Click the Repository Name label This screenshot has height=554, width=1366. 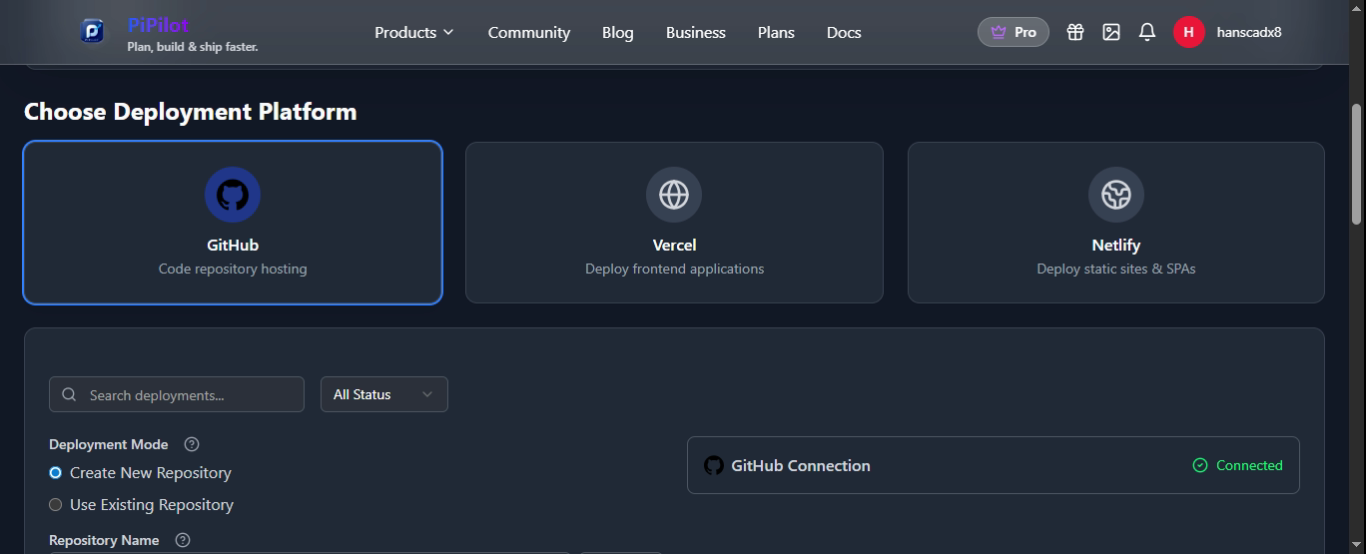tap(104, 540)
